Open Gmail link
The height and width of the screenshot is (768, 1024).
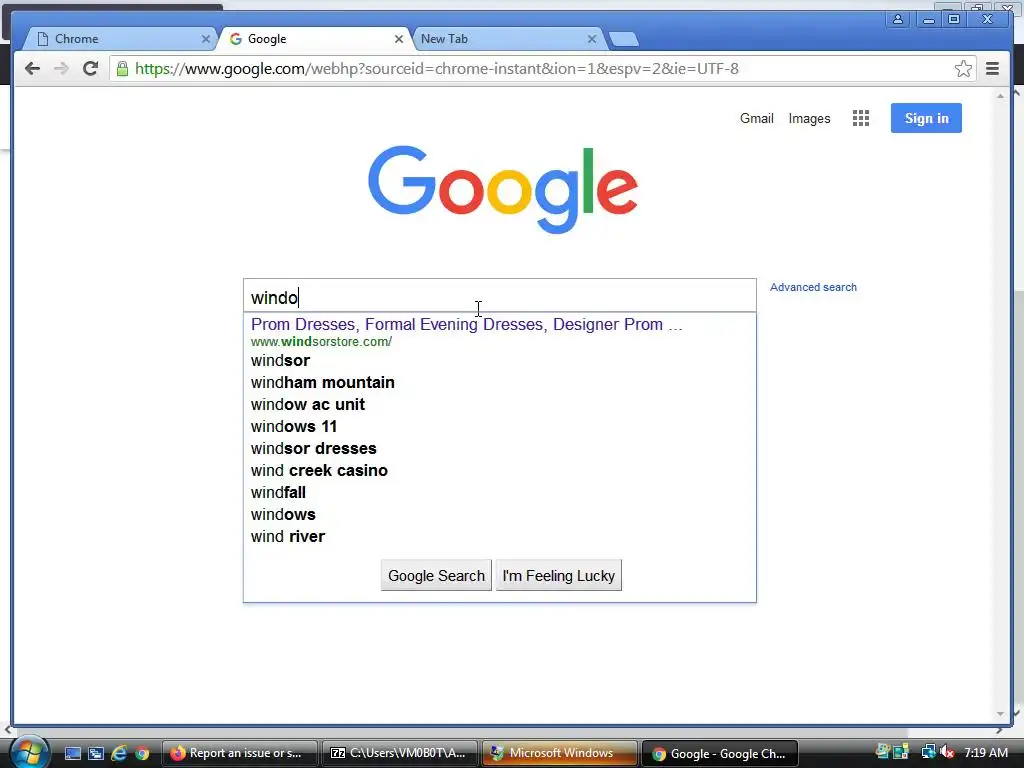tap(757, 118)
